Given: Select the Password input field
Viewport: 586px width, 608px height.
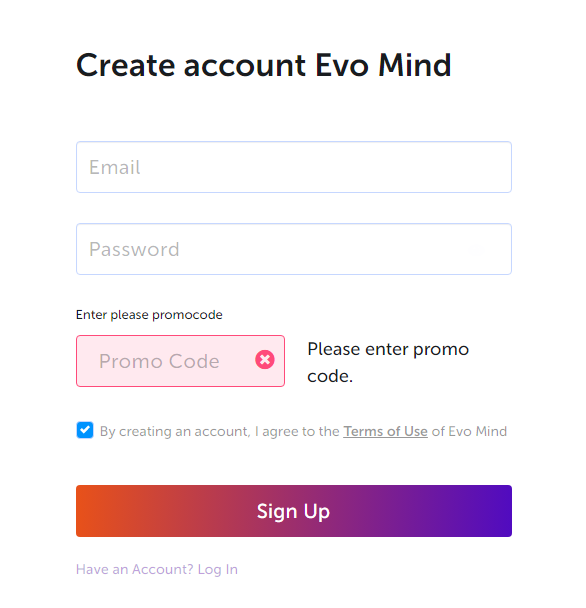Looking at the screenshot, I should tap(294, 249).
